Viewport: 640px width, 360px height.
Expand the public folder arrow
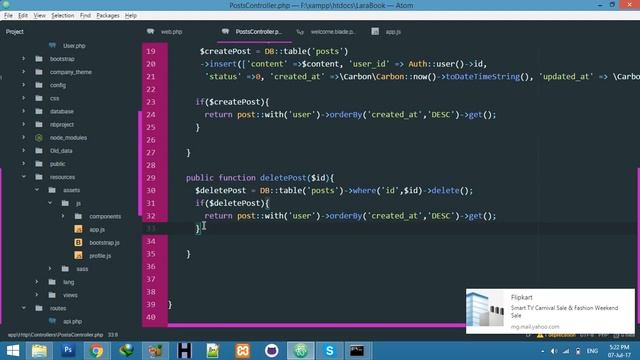point(23,164)
